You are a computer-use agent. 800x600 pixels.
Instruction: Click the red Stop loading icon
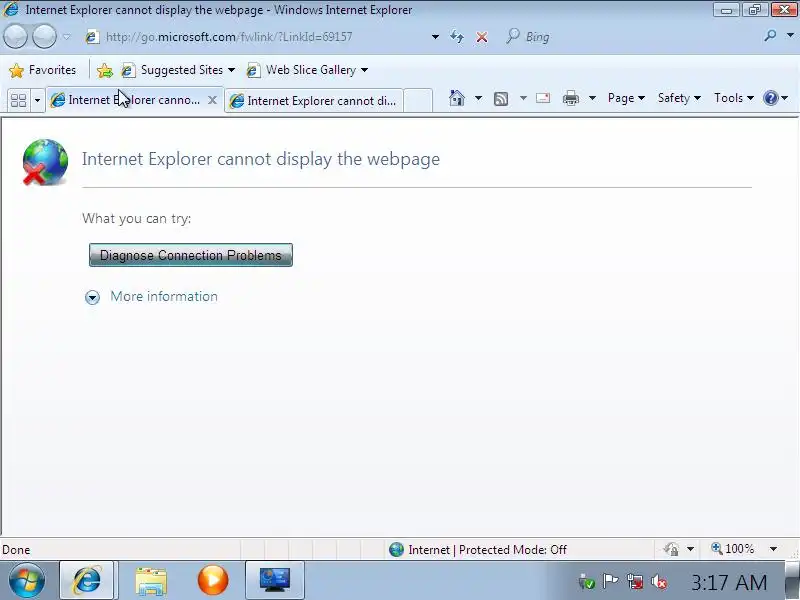[x=482, y=37]
